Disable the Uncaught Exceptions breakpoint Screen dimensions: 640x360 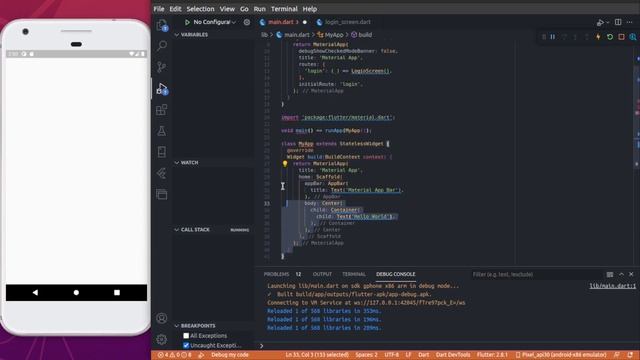coord(186,345)
